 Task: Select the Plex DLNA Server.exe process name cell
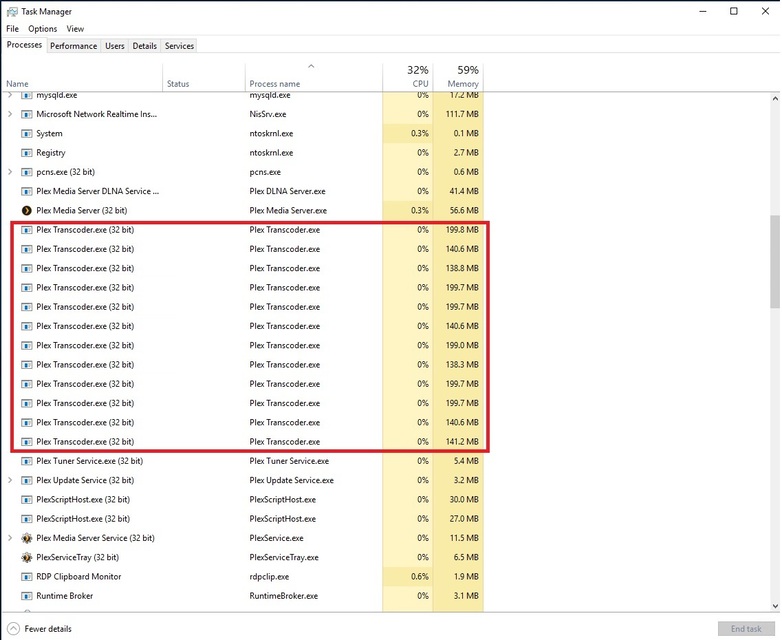pyautogui.click(x=287, y=191)
